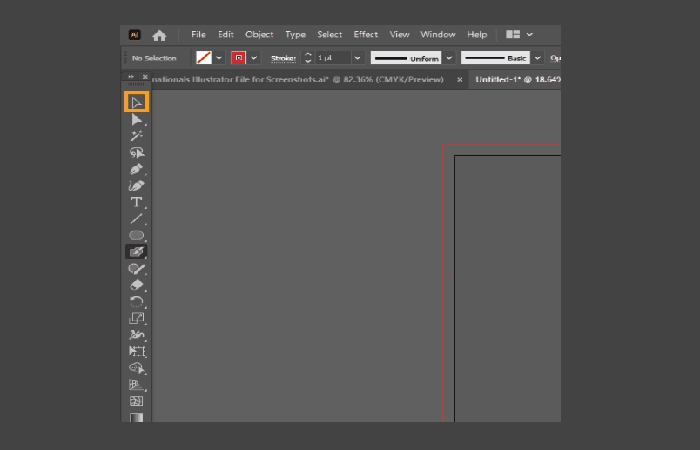Screen dimensions: 700x450
Task: Select the Width tool
Action: pos(137,335)
